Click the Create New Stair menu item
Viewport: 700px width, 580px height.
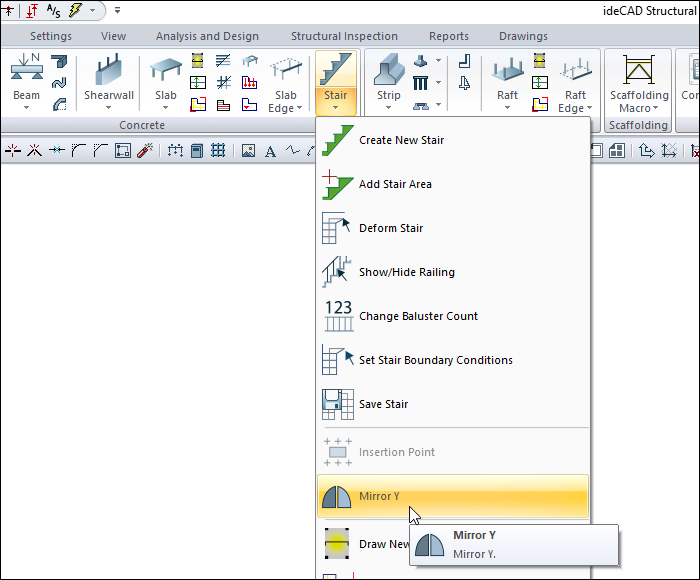pyautogui.click(x=453, y=140)
